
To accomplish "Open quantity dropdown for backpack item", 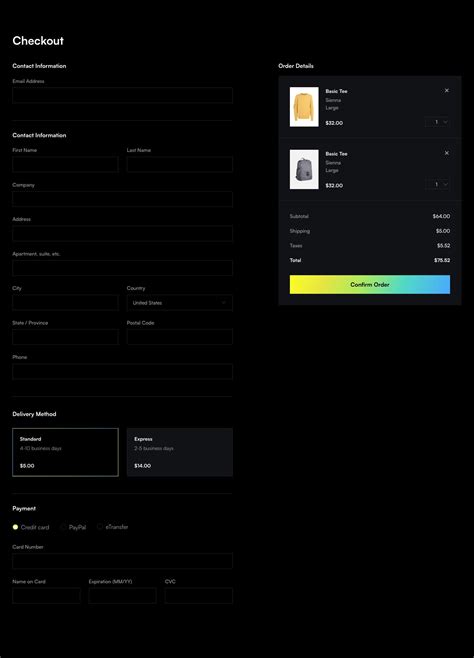I will (x=438, y=184).
